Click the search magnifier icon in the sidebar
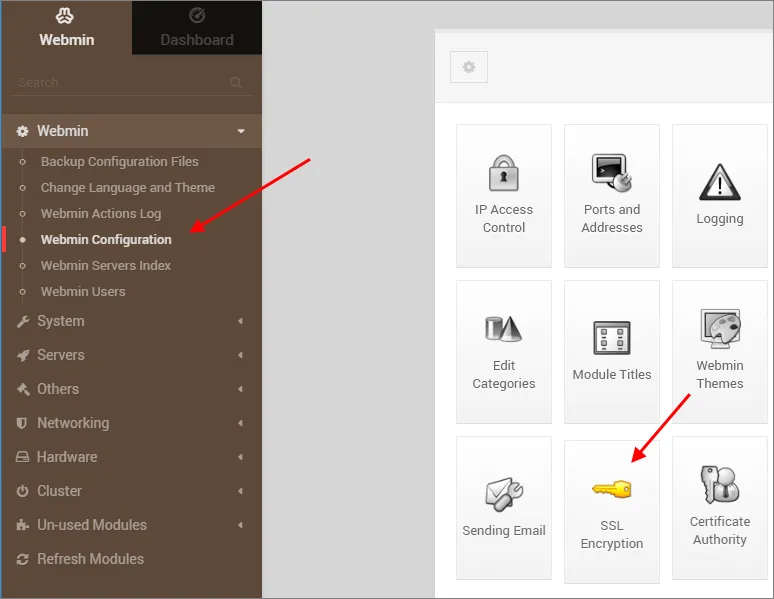Screen dimensions: 774x599 coord(236,82)
